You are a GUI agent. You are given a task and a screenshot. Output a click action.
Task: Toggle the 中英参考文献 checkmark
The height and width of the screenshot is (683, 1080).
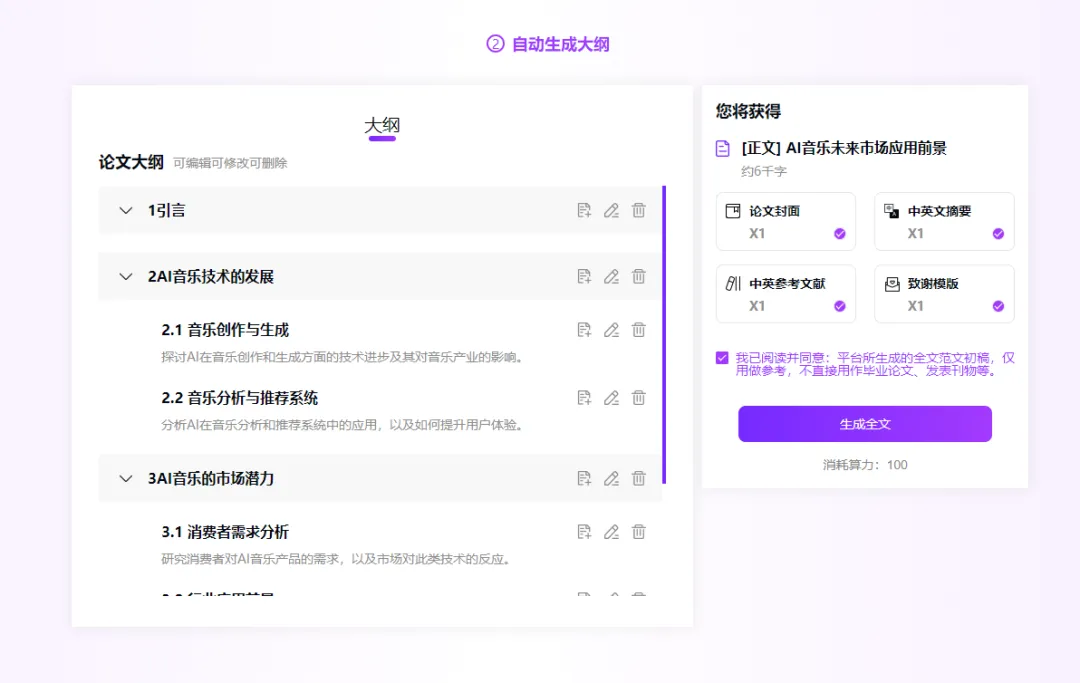point(840,306)
